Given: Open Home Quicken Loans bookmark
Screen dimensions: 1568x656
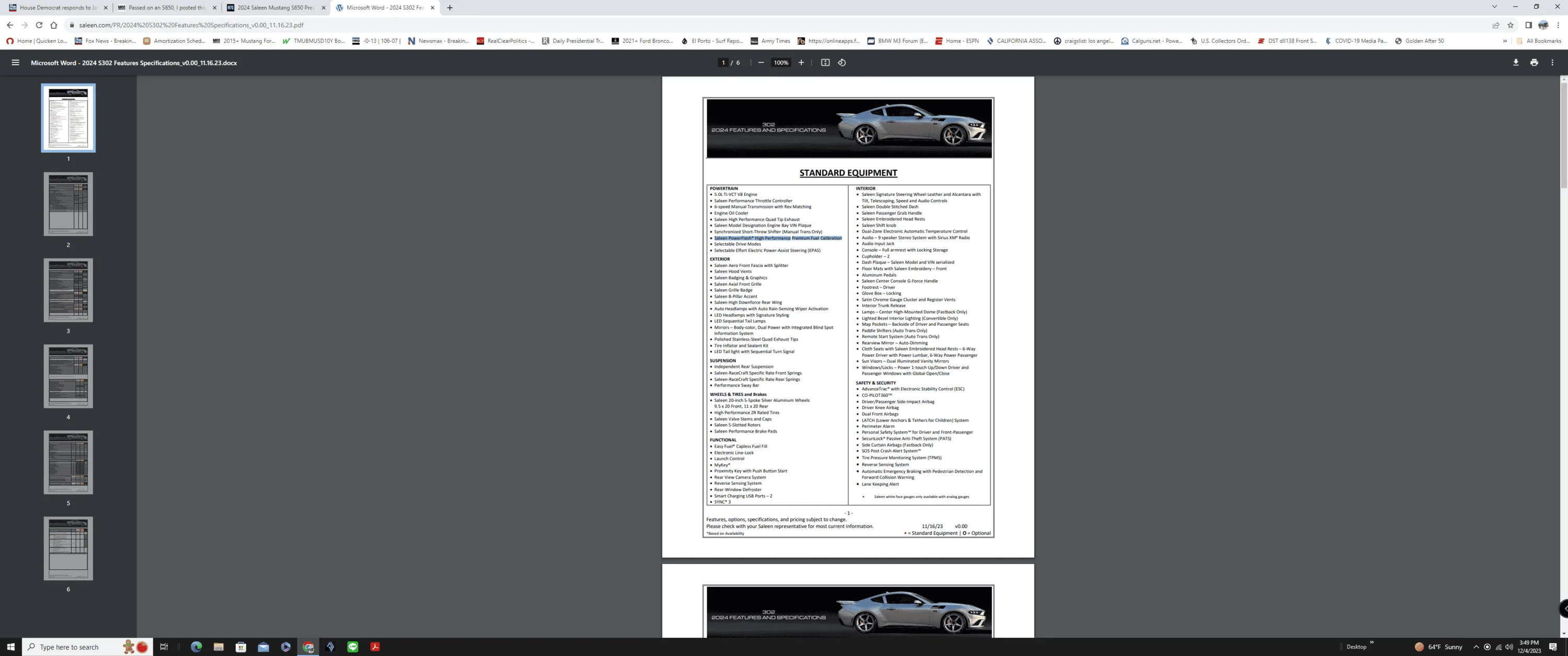Looking at the screenshot, I should click(x=37, y=41).
